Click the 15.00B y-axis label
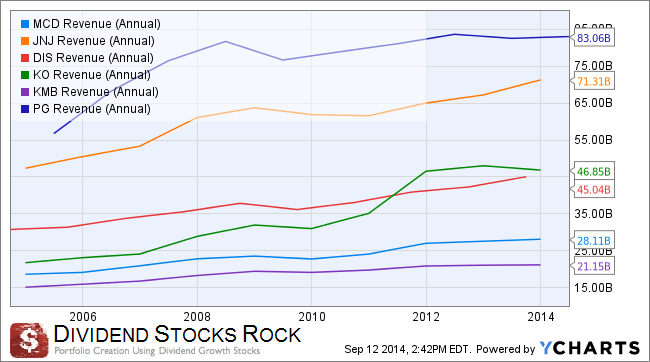Viewport: 650px width, 362px height. pyautogui.click(x=593, y=288)
